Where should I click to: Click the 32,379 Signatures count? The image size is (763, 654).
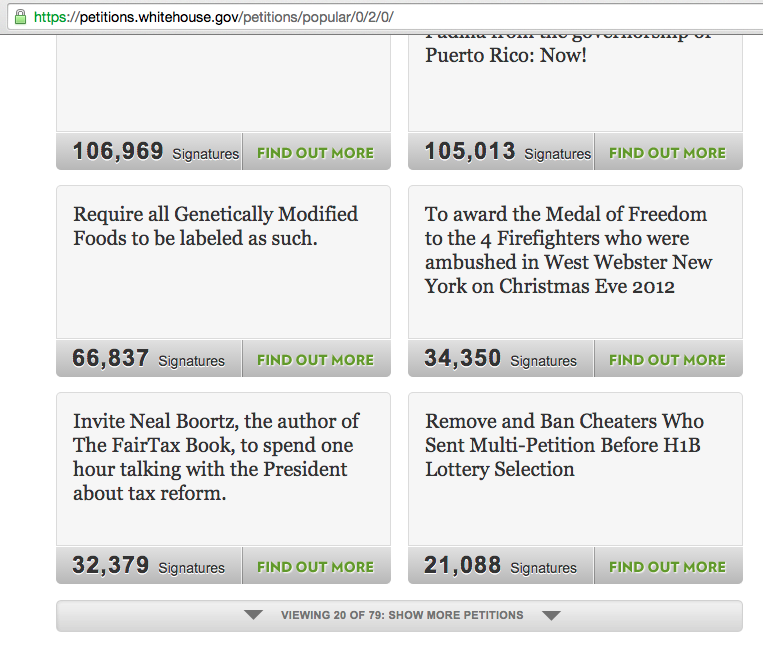click(148, 566)
